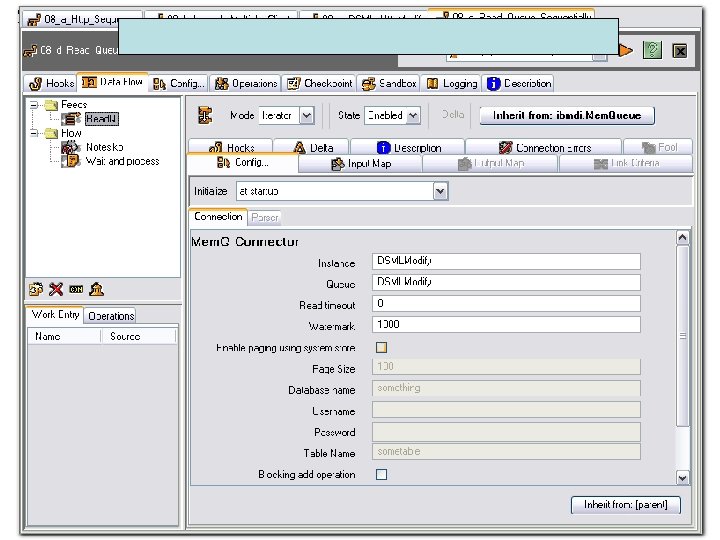Click the Read timeout field

tap(506, 304)
